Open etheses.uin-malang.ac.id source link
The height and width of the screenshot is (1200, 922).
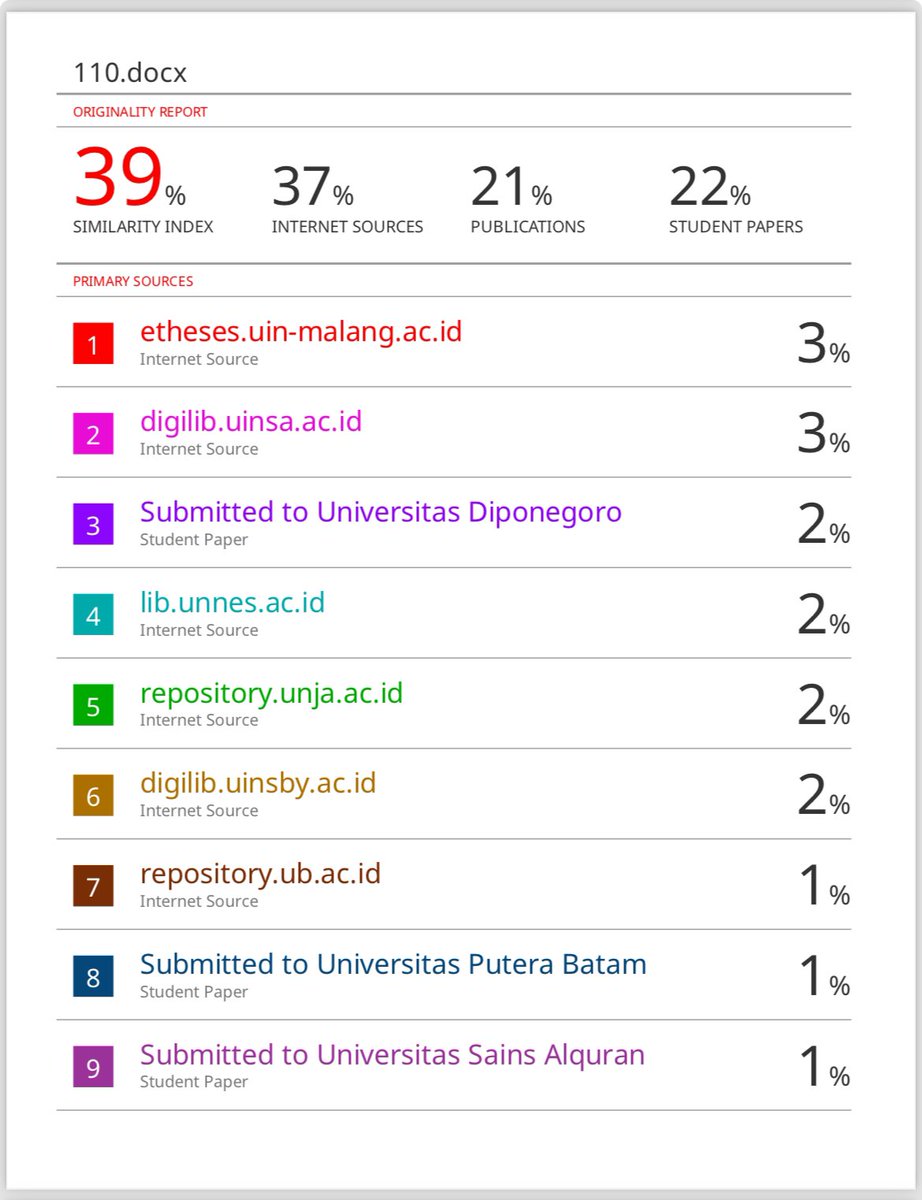point(301,331)
